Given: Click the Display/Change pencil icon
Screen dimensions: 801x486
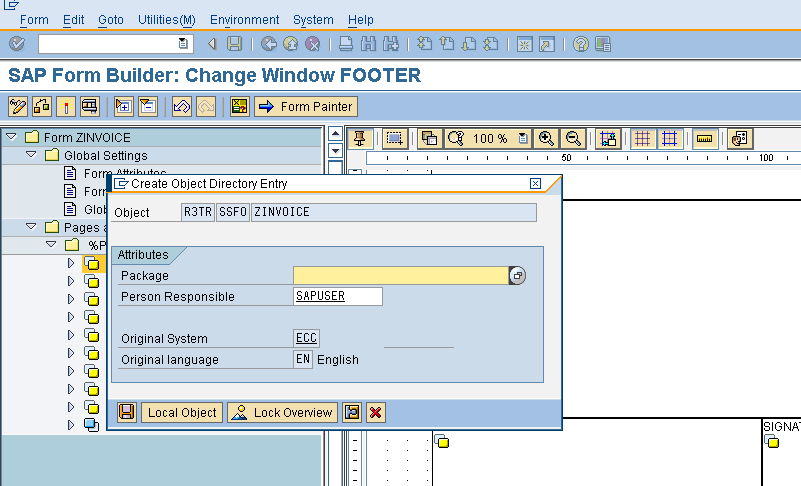Looking at the screenshot, I should [18, 107].
